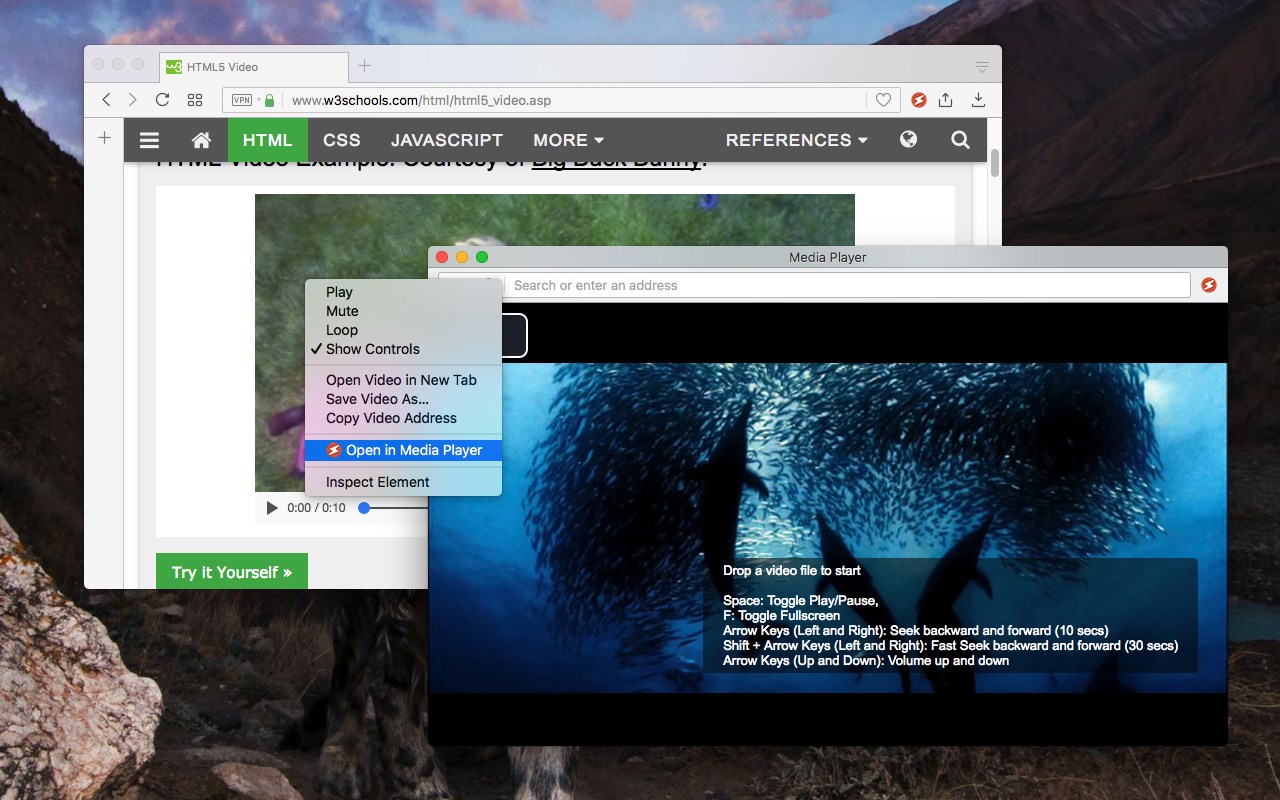This screenshot has height=800, width=1280.
Task: Select the HTML5 Video tab
Action: coord(253,67)
